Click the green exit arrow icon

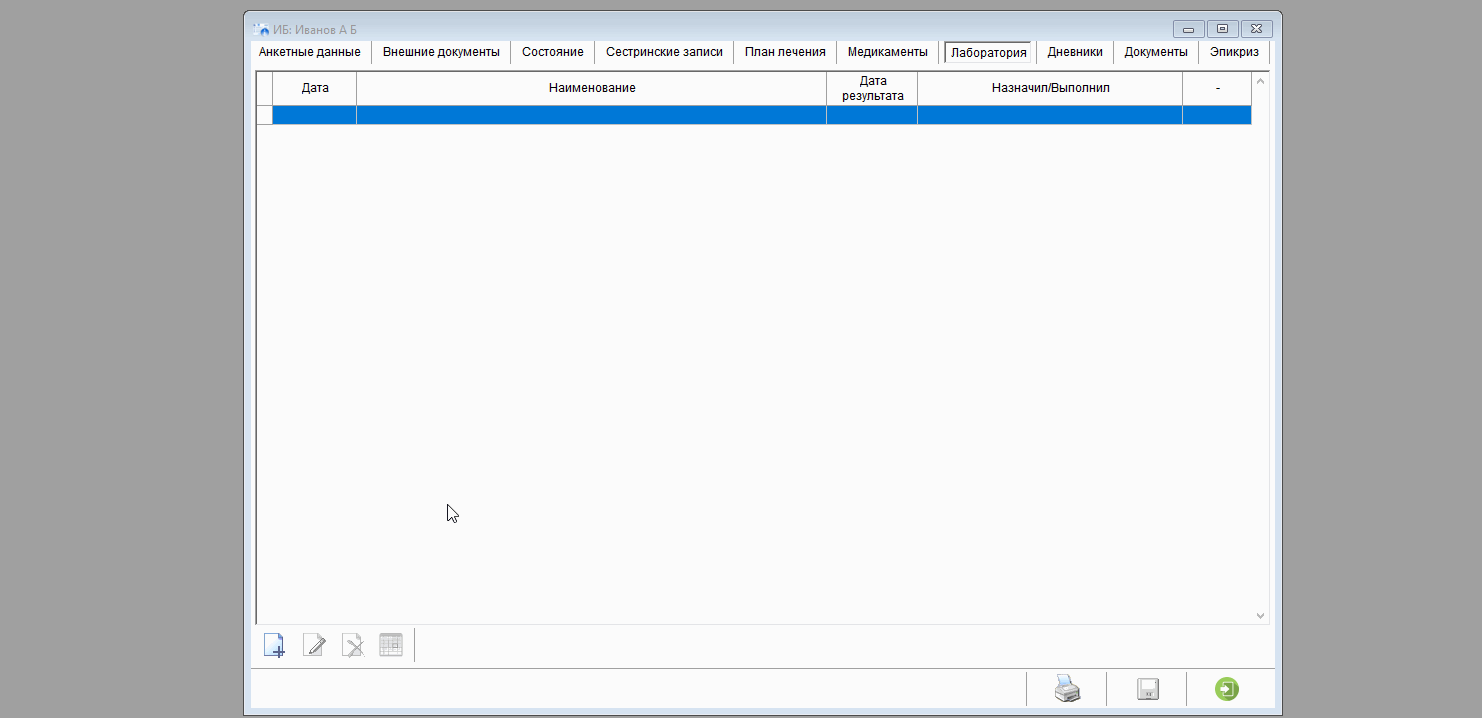point(1226,689)
